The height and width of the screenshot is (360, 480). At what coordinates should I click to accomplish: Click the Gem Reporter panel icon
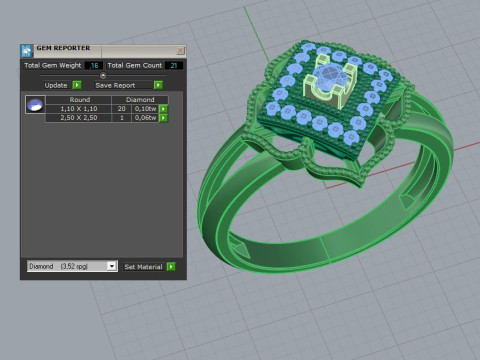(x=27, y=51)
